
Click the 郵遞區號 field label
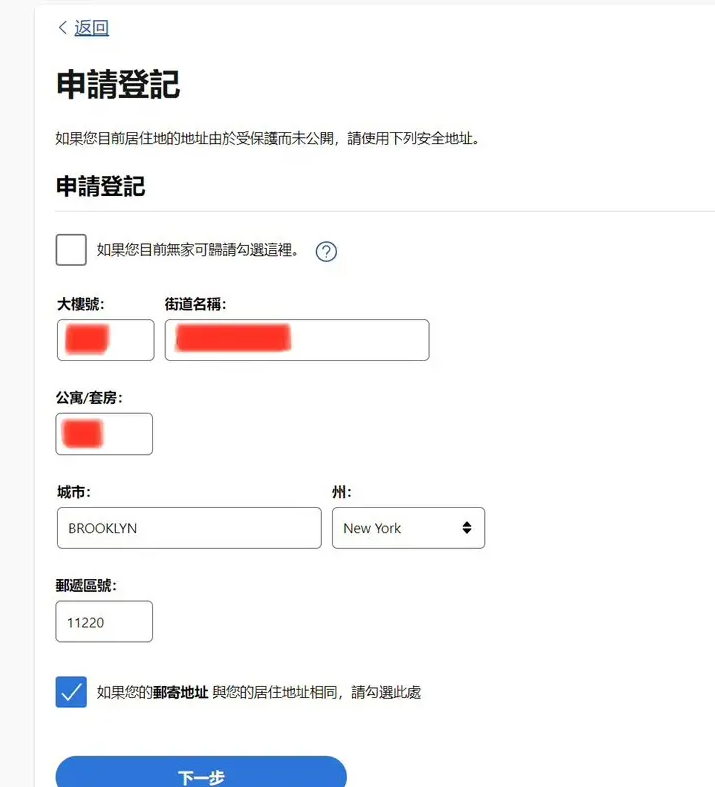[87, 585]
